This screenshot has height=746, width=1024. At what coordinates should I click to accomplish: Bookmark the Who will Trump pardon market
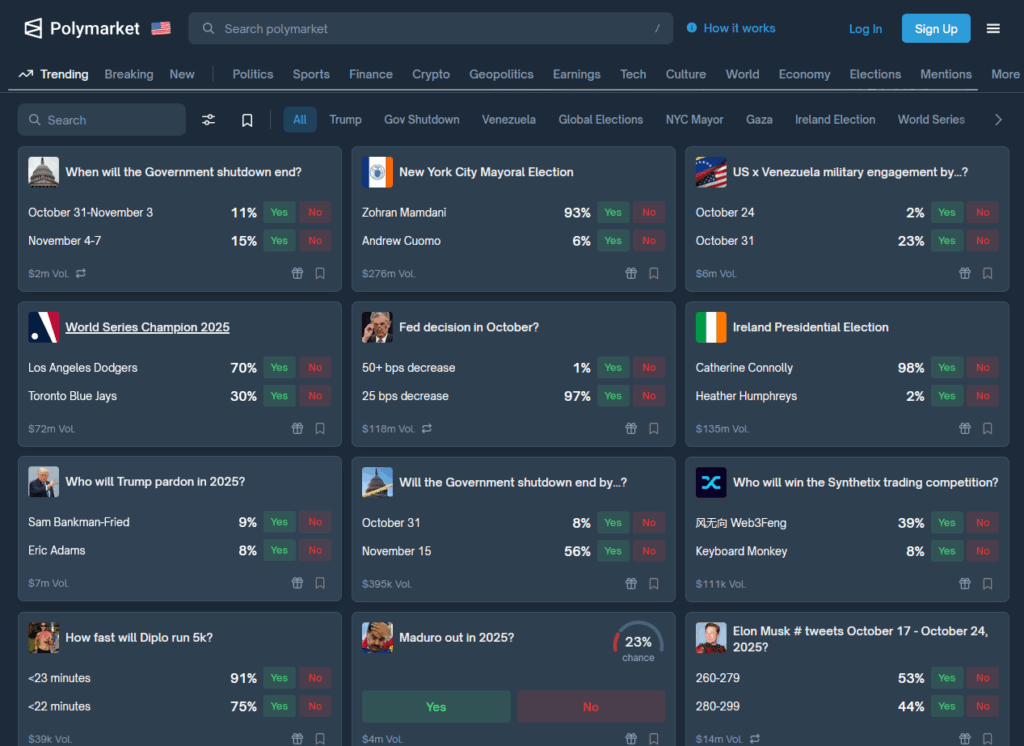320,583
